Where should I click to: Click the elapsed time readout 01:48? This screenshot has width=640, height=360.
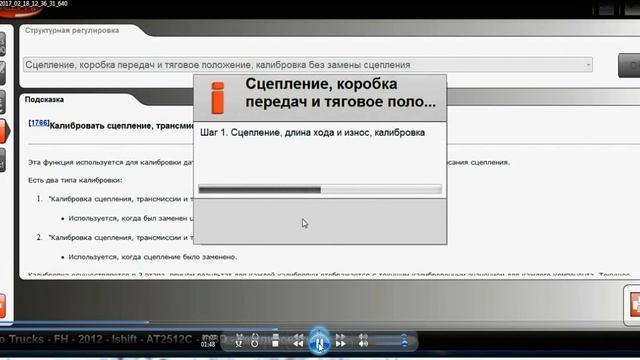click(208, 345)
